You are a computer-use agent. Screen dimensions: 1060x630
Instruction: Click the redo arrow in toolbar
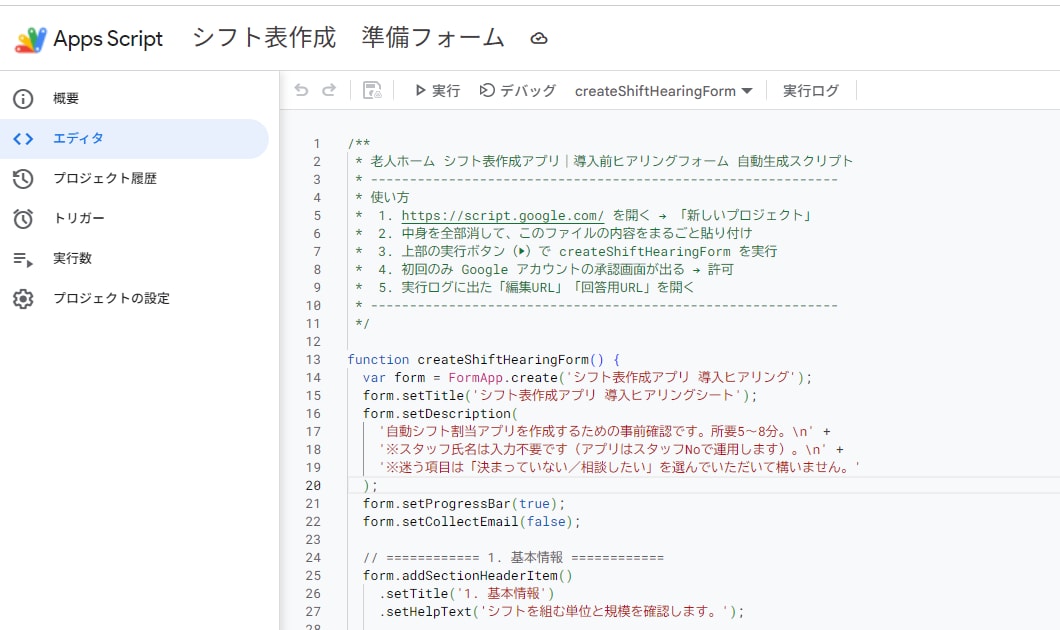pyautogui.click(x=329, y=90)
